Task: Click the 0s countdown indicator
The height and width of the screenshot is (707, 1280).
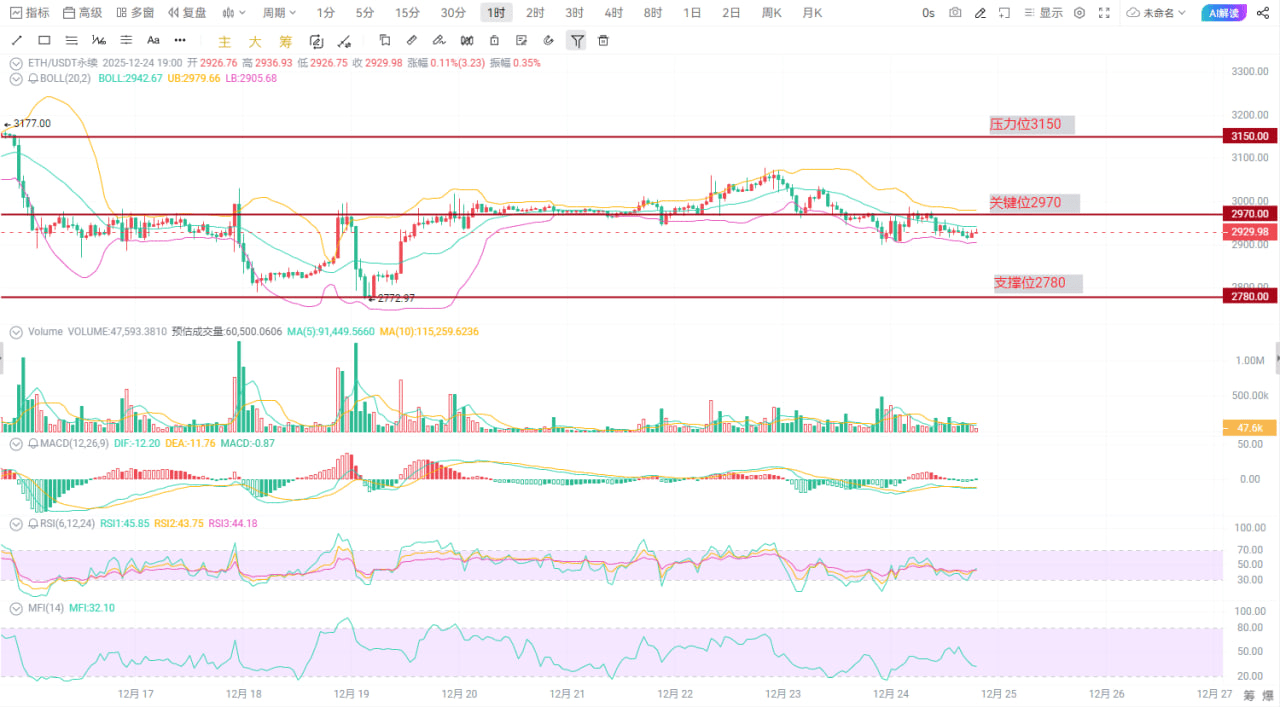Action: pyautogui.click(x=929, y=13)
